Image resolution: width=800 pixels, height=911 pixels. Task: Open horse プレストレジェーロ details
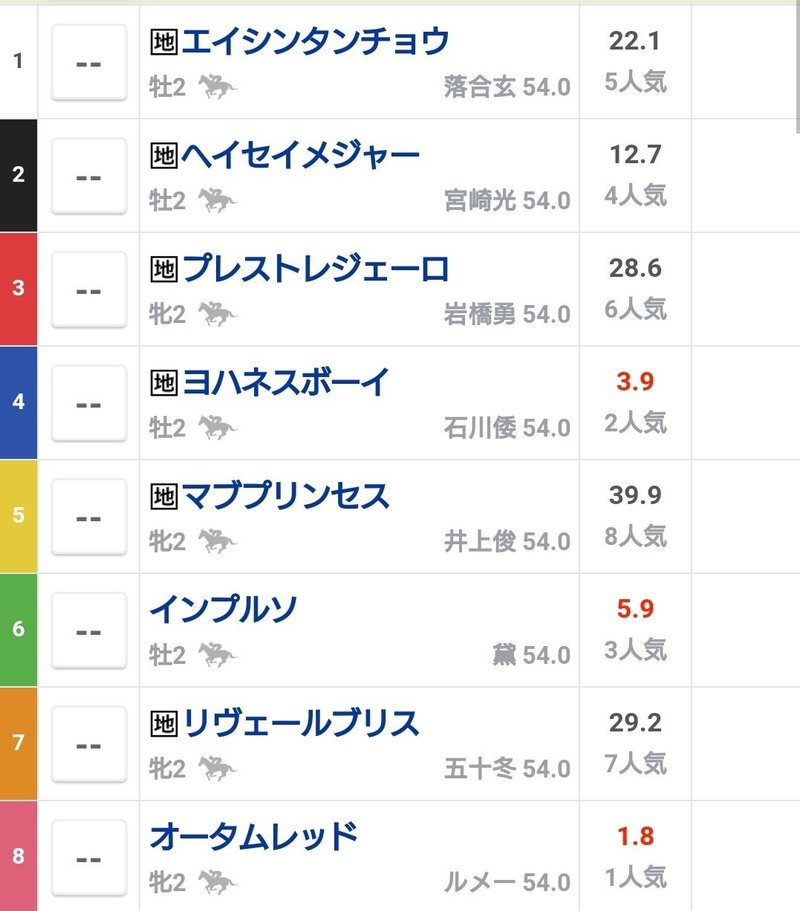click(x=315, y=269)
